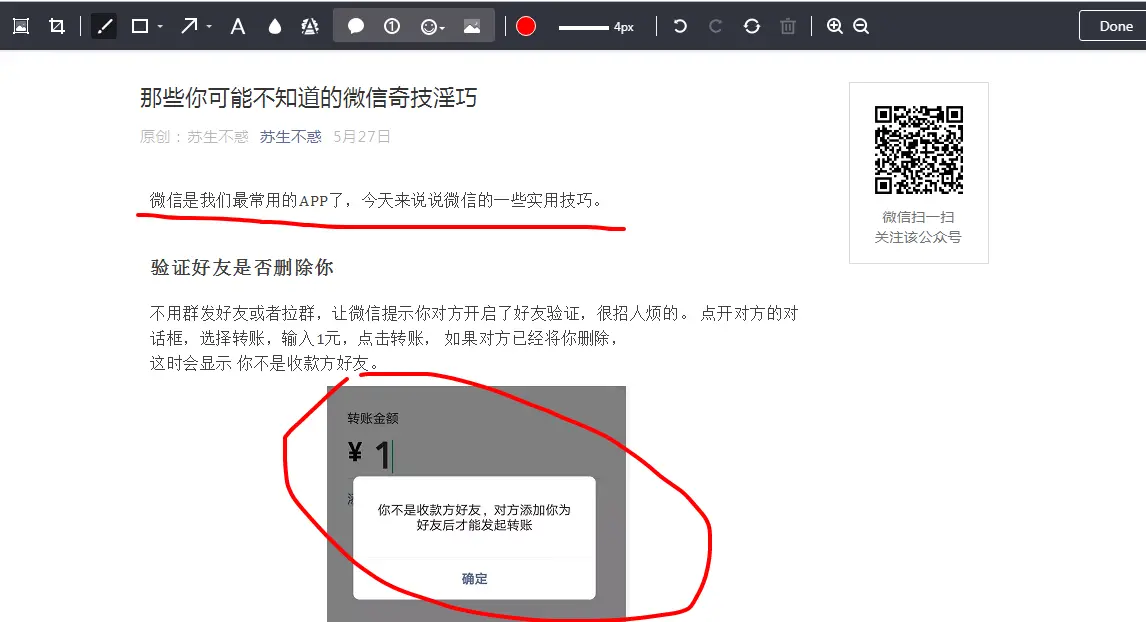1146x622 pixels.
Task: Select the Pen drawing tool
Action: coord(105,26)
